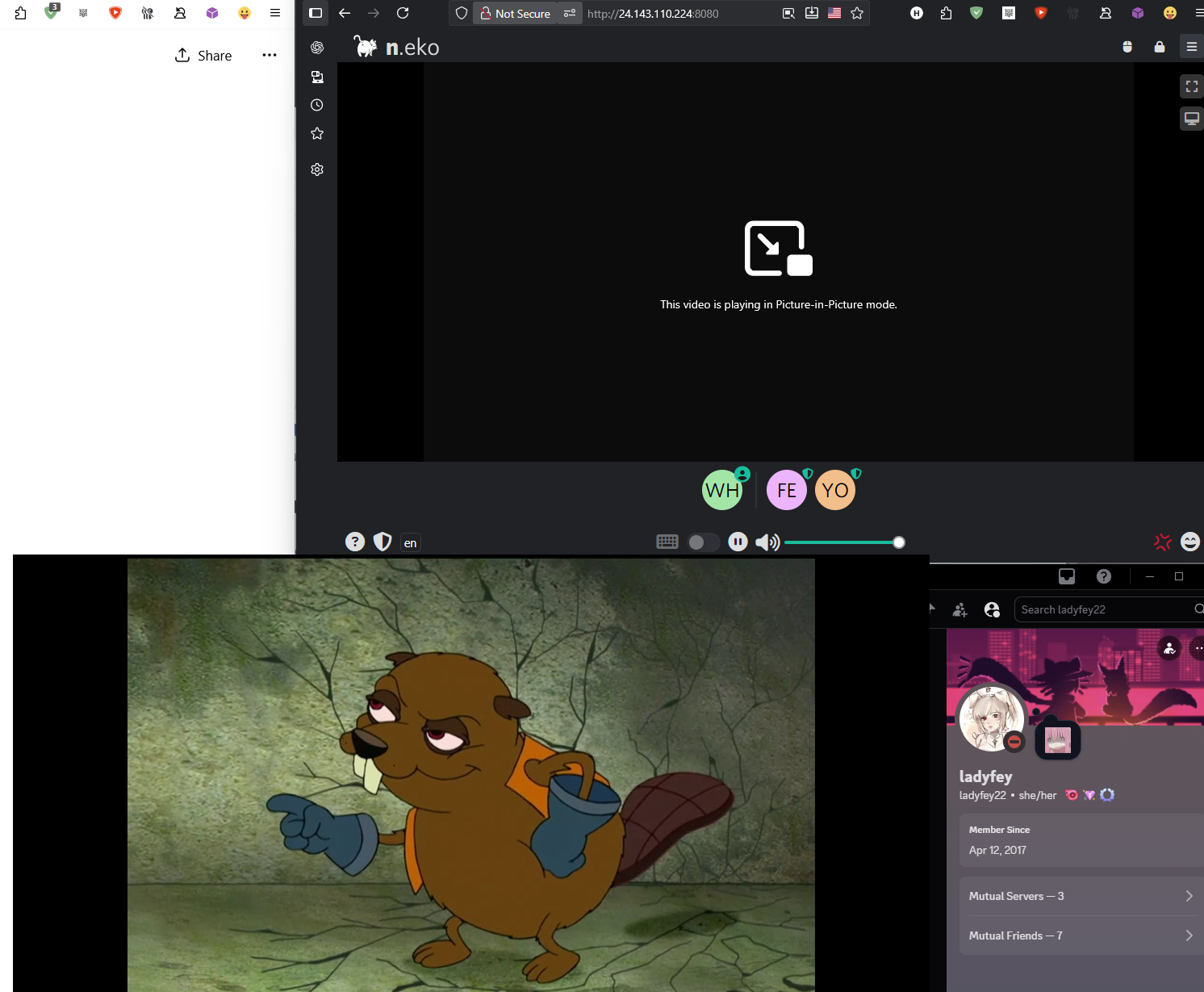Click the n.eko emoji reaction icon
The height and width of the screenshot is (992, 1204).
click(1189, 542)
